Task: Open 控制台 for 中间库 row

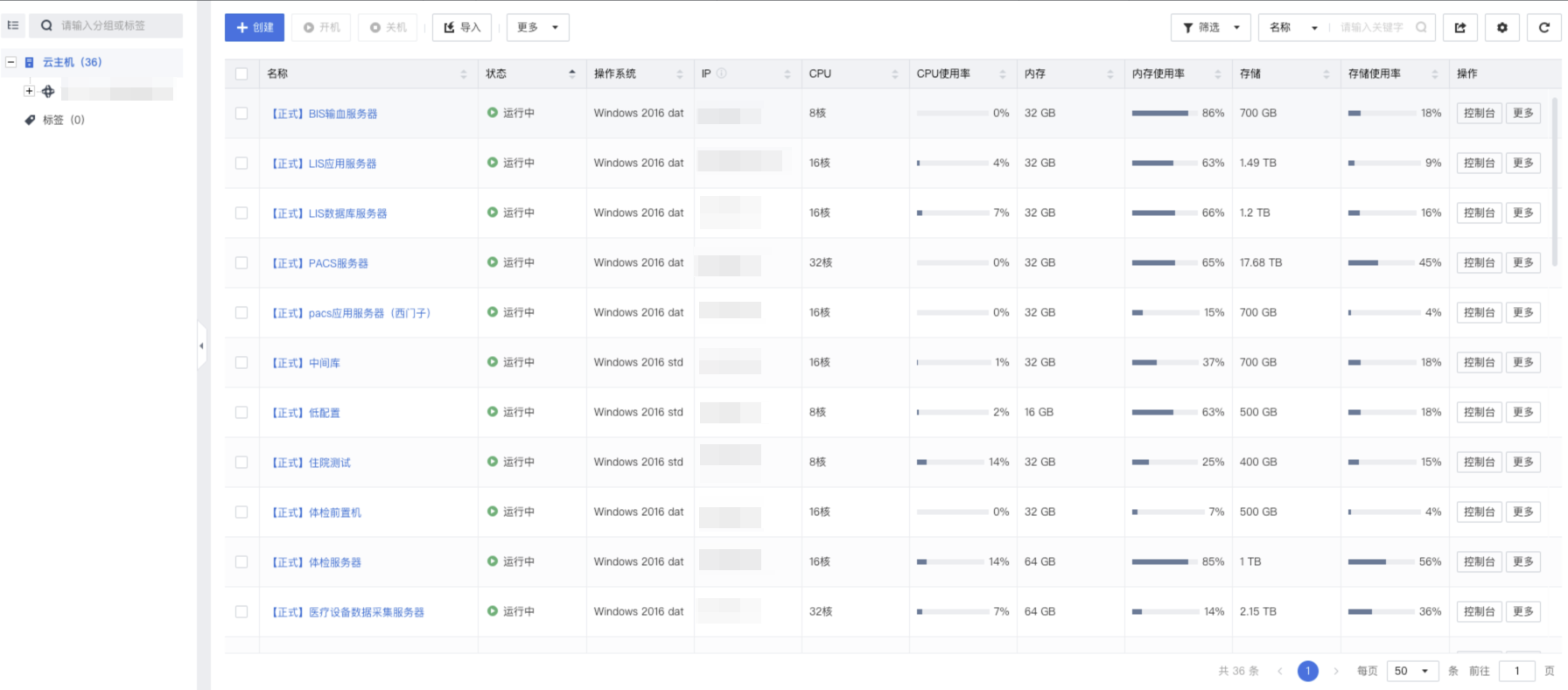Action: pyautogui.click(x=1480, y=362)
